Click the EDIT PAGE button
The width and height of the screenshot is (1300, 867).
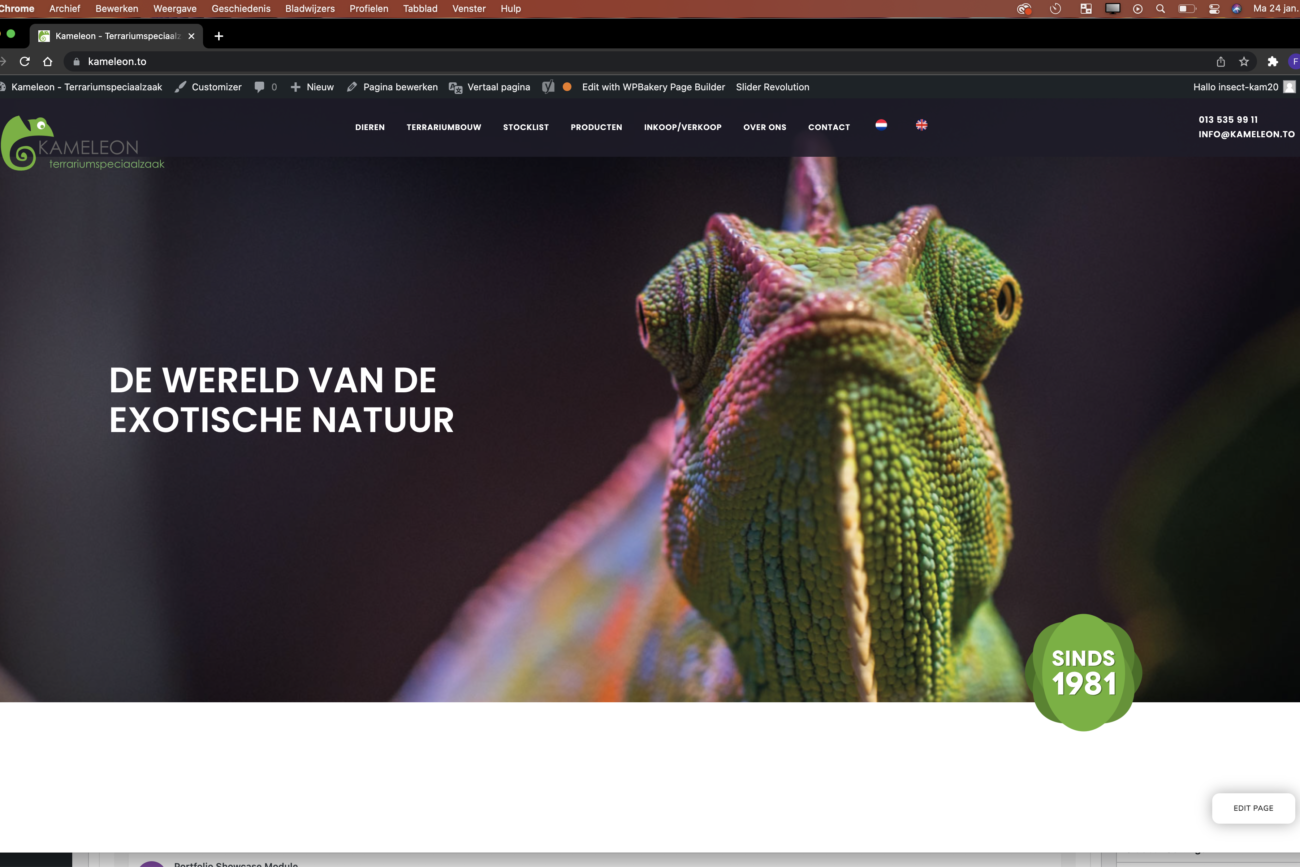pyautogui.click(x=1253, y=808)
